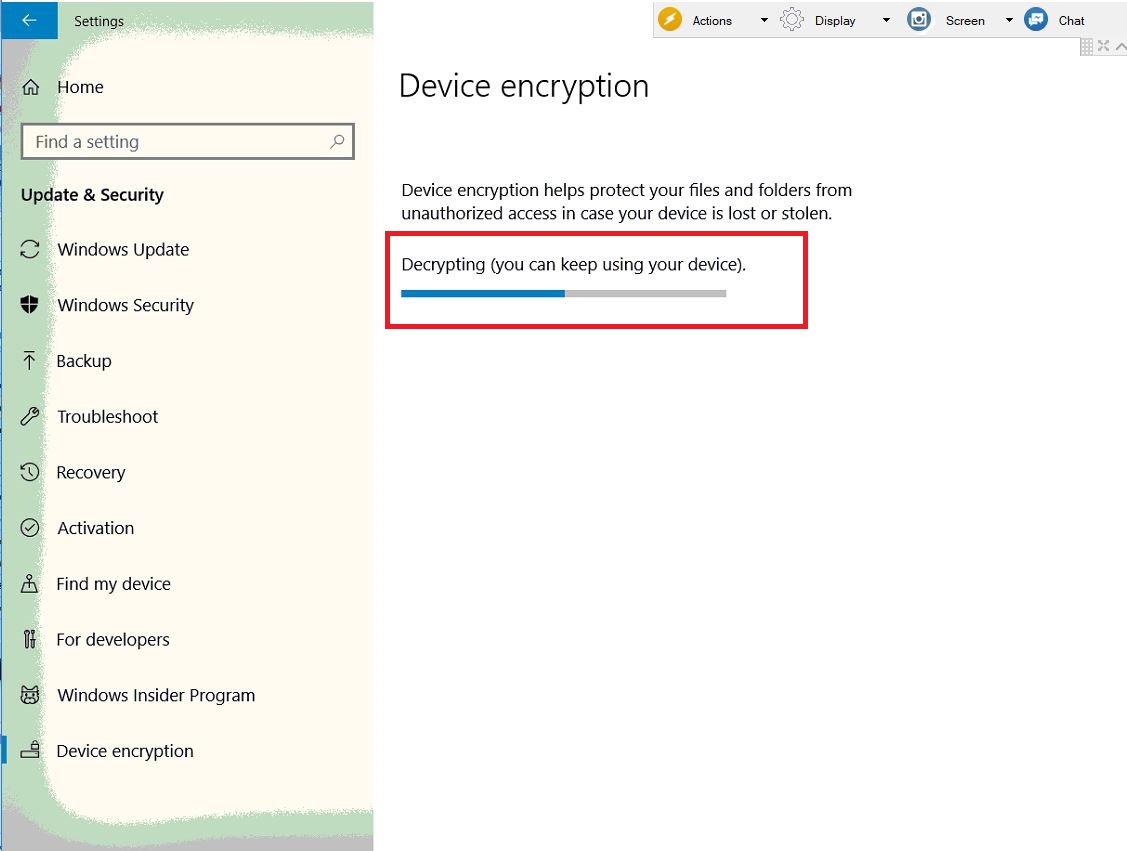1127x851 pixels.
Task: Click the Recovery clock icon
Action: pos(29,472)
